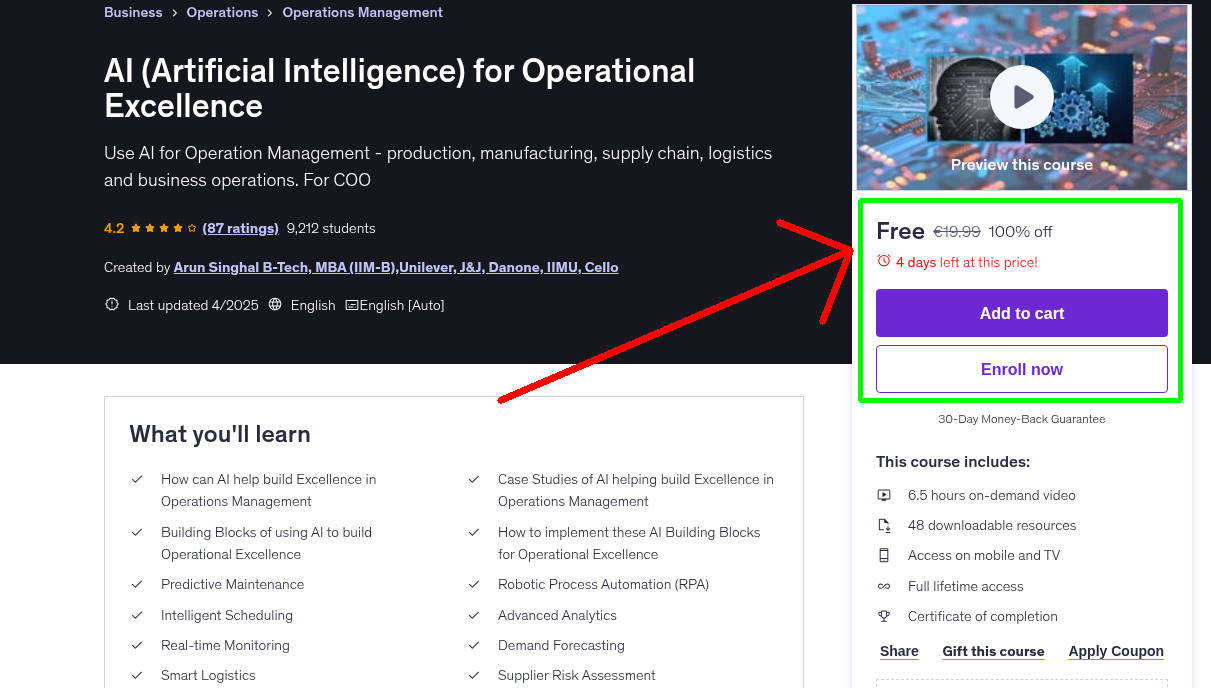This screenshot has height=688, width=1211.
Task: Click the last updated clock icon
Action: tap(111, 304)
